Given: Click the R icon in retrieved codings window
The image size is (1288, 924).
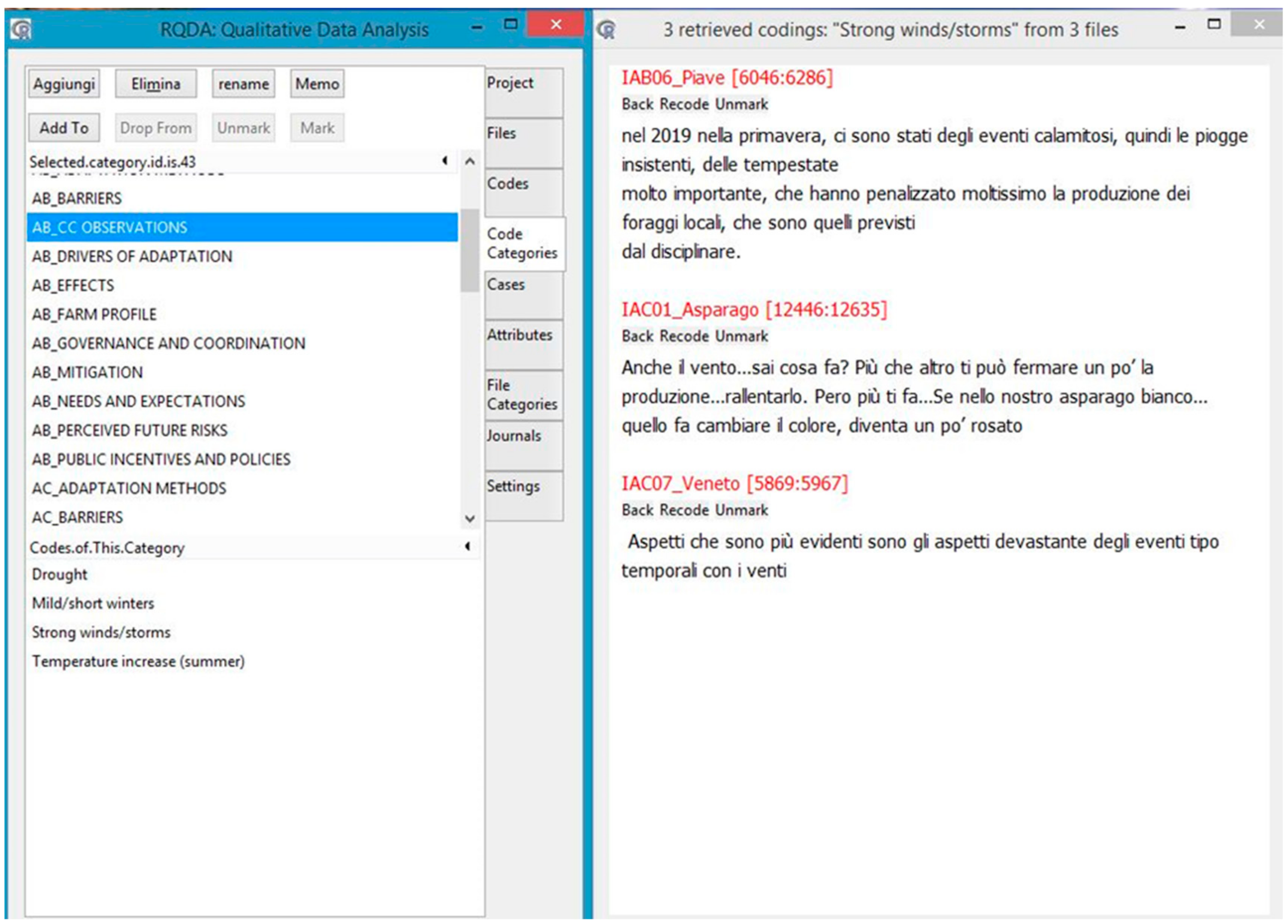Looking at the screenshot, I should (x=606, y=29).
